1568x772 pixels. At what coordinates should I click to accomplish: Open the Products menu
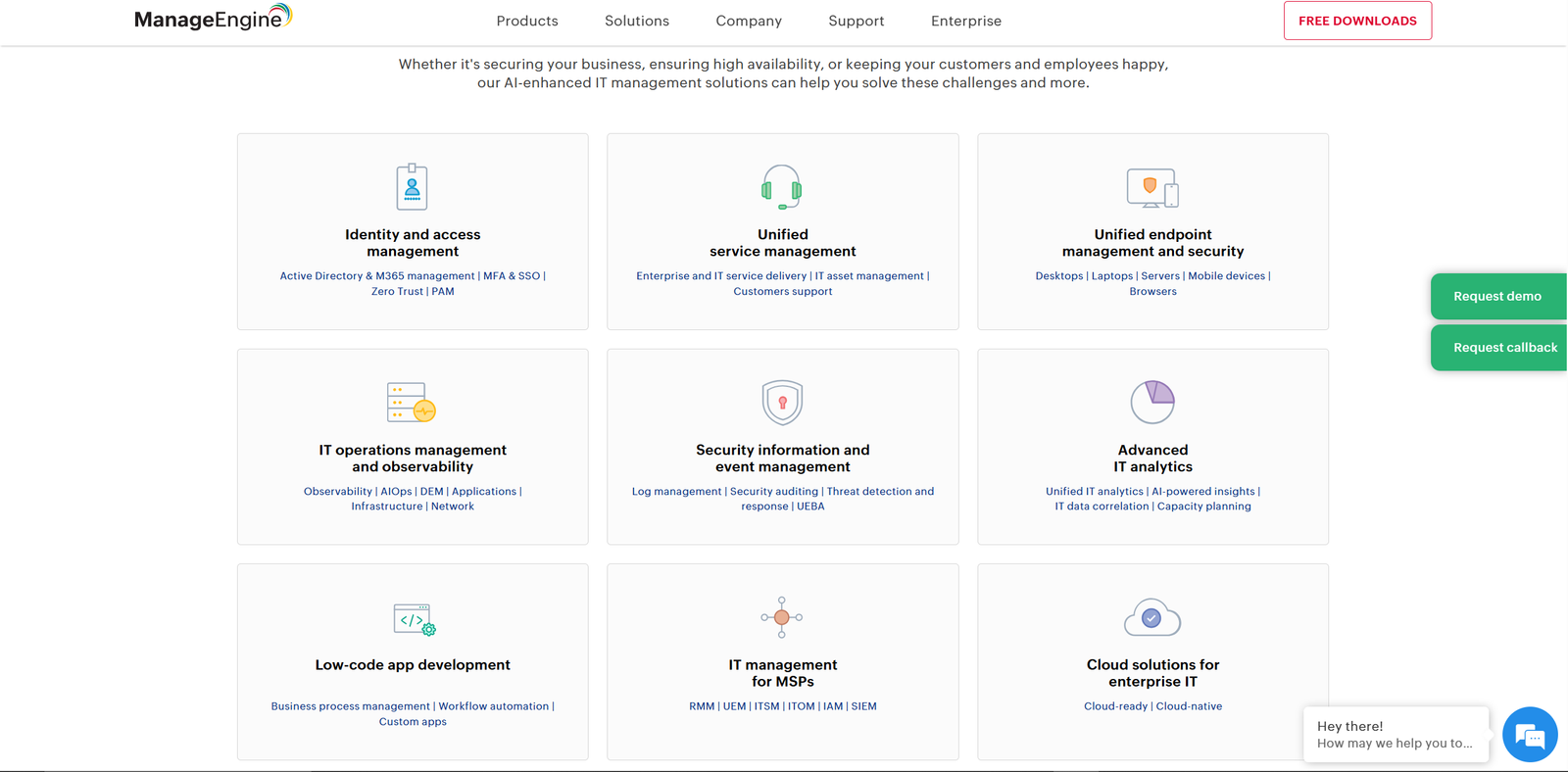tap(527, 21)
